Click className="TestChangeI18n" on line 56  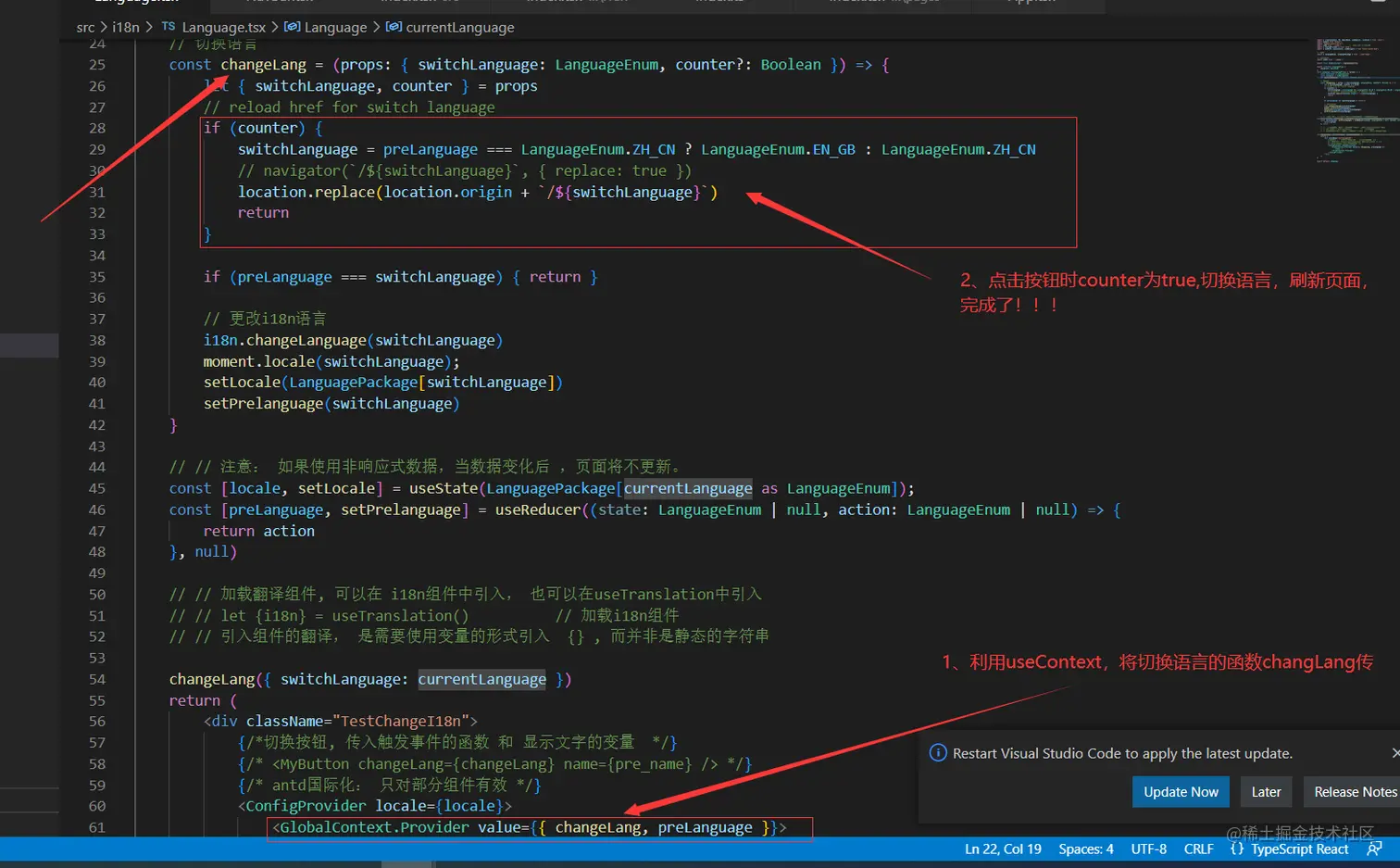coord(357,721)
